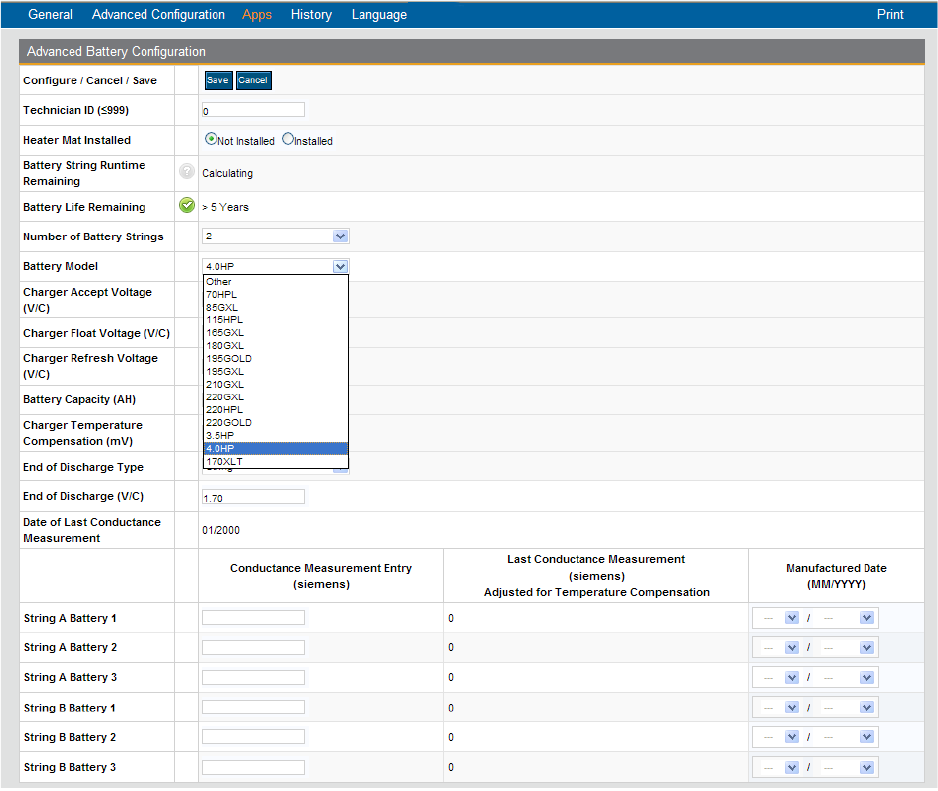Click the Save button
This screenshot has height=791, width=938.
click(218, 80)
